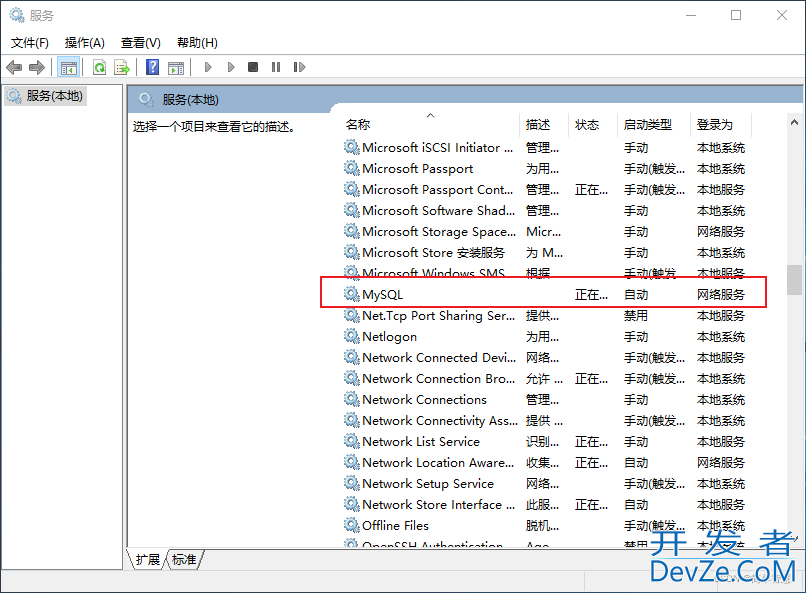
Task: Sort by the 启动类型 column header
Action: pos(653,124)
